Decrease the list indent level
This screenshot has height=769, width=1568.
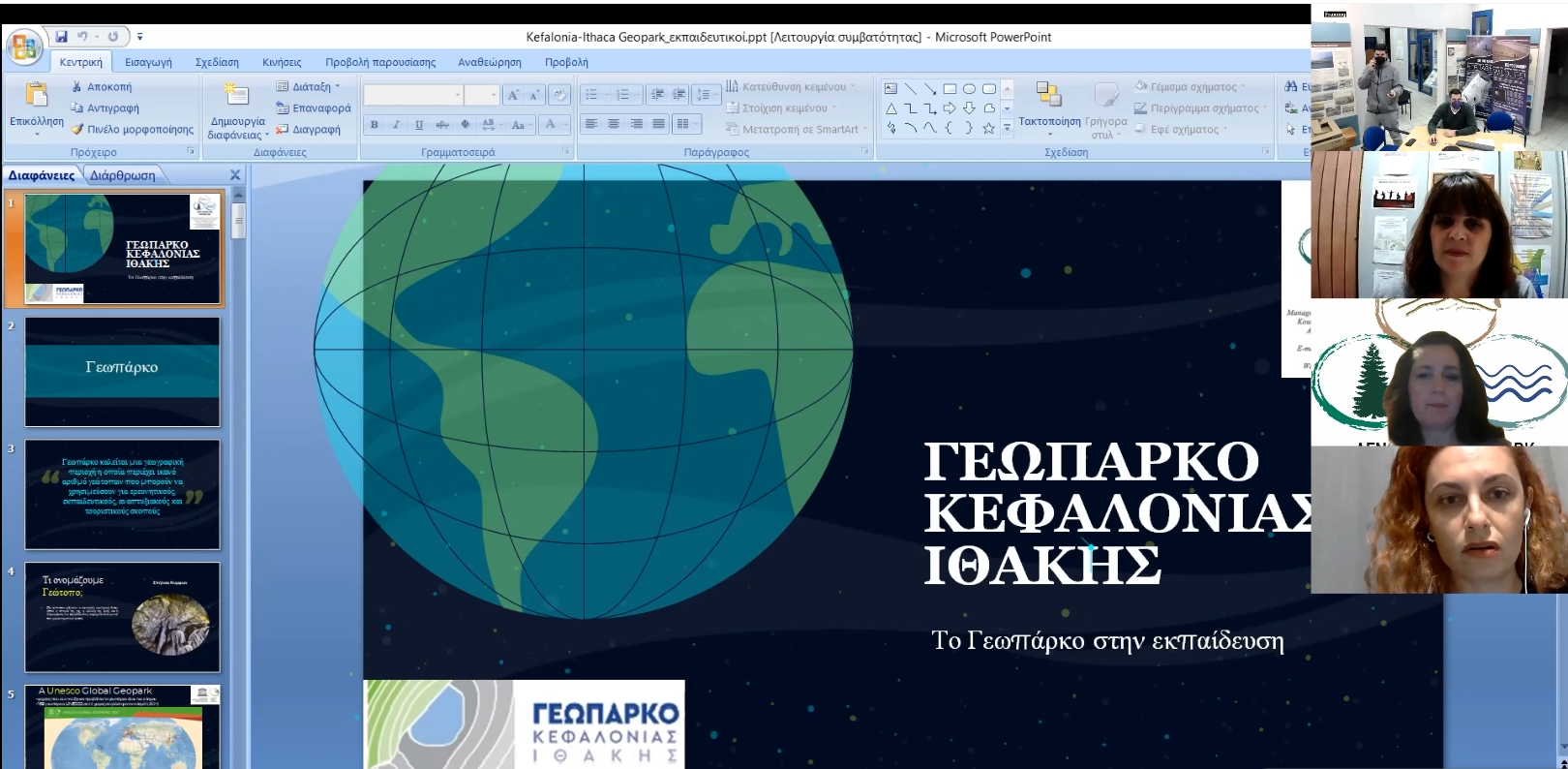pos(658,95)
